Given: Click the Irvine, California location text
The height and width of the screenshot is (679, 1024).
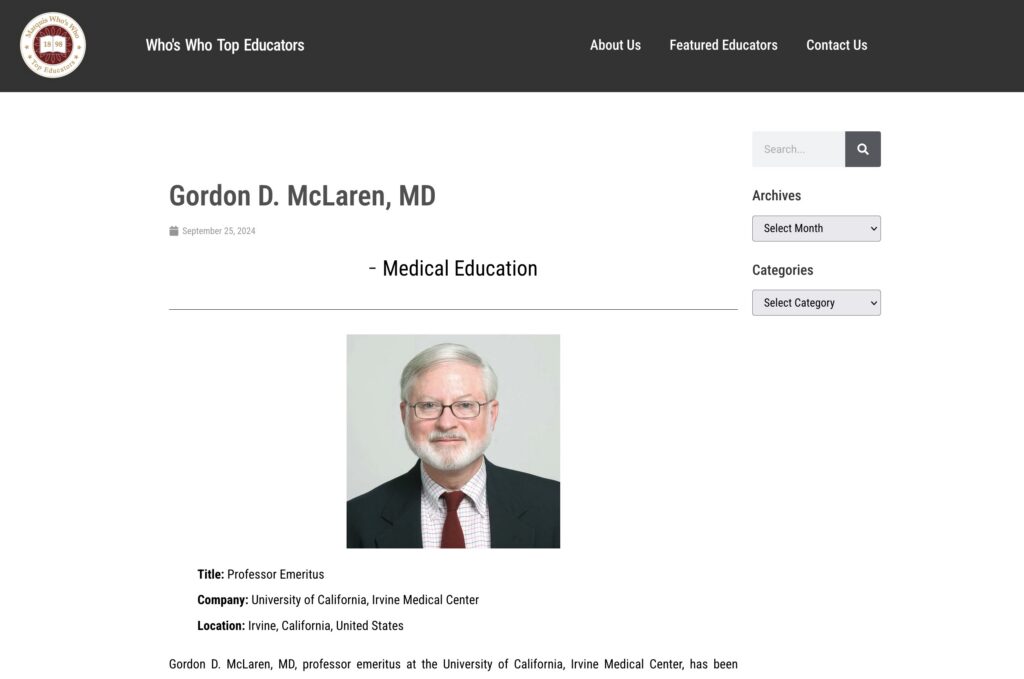Looking at the screenshot, I should (x=326, y=625).
